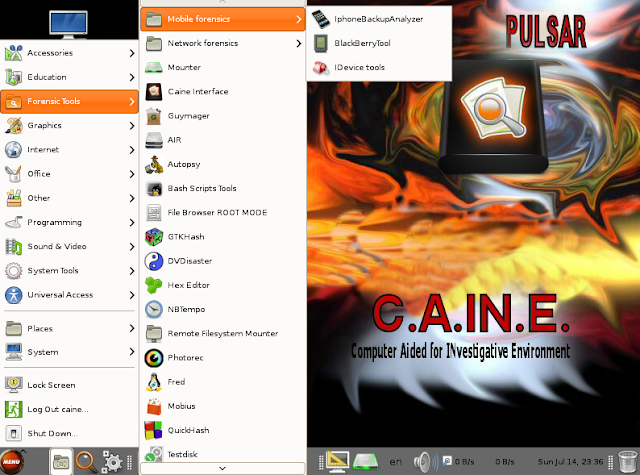The image size is (640, 475).
Task: Open File Browser ROOT MODE
Action: pos(222,212)
